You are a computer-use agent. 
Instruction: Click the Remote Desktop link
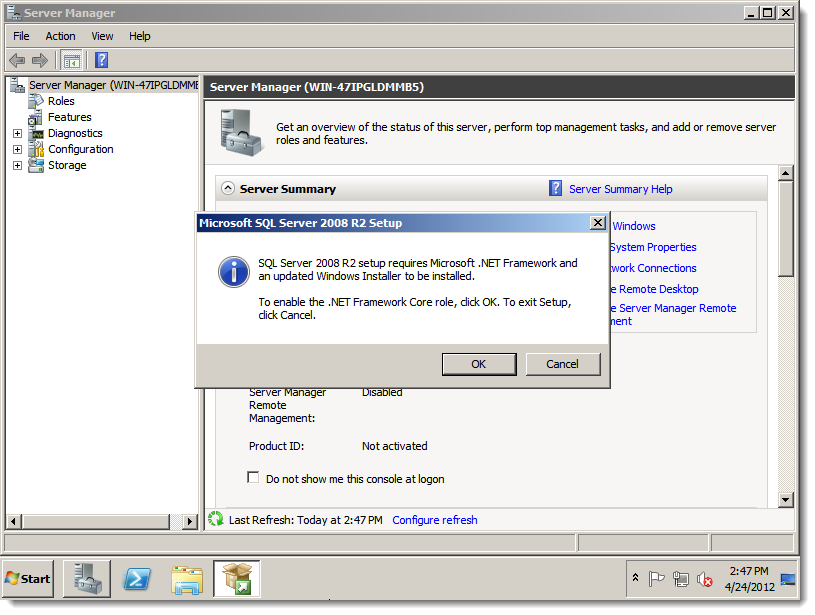tap(654, 289)
